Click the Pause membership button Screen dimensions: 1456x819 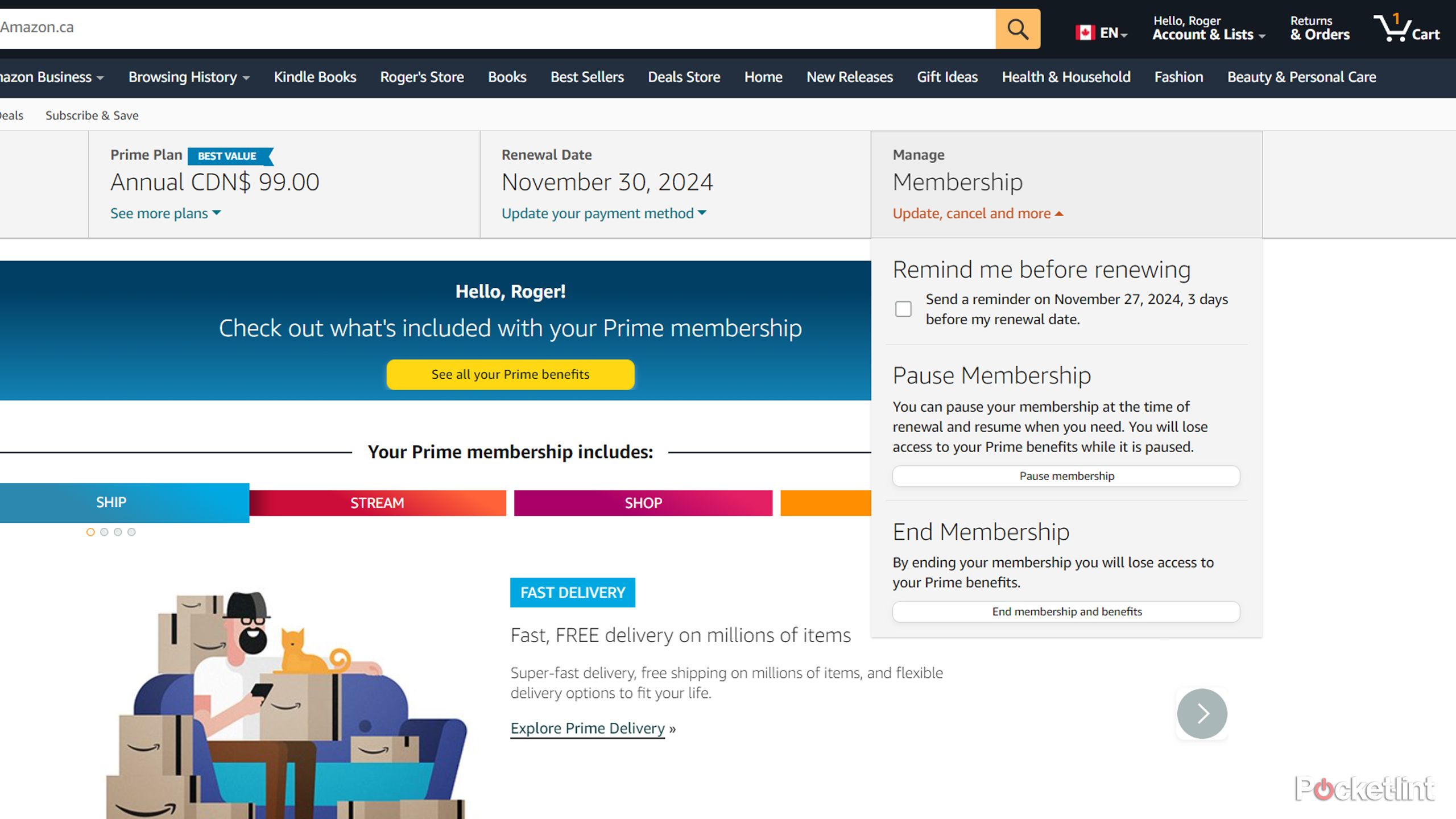click(1066, 476)
